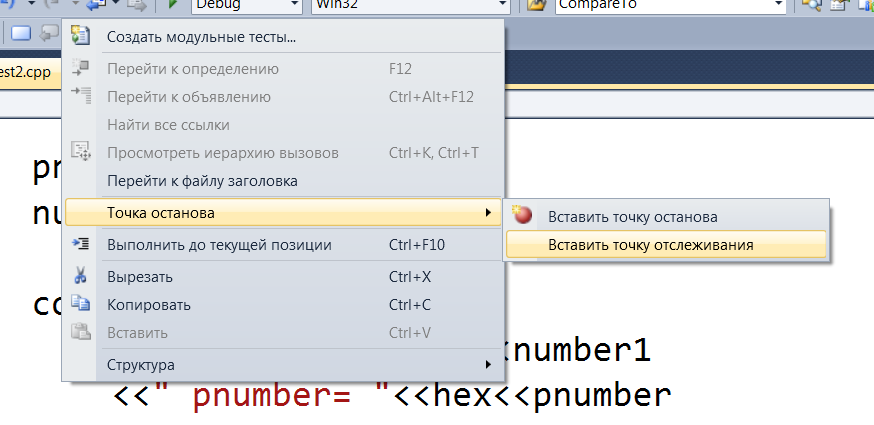Click the Run To Cursor icon (Ctrl+F10 row)

(80, 244)
